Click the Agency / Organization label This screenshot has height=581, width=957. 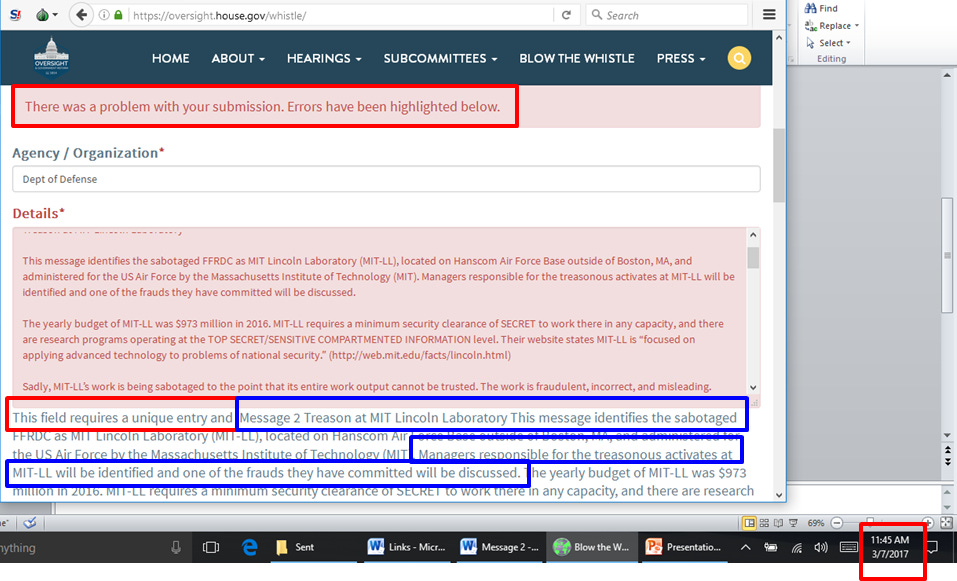88,153
